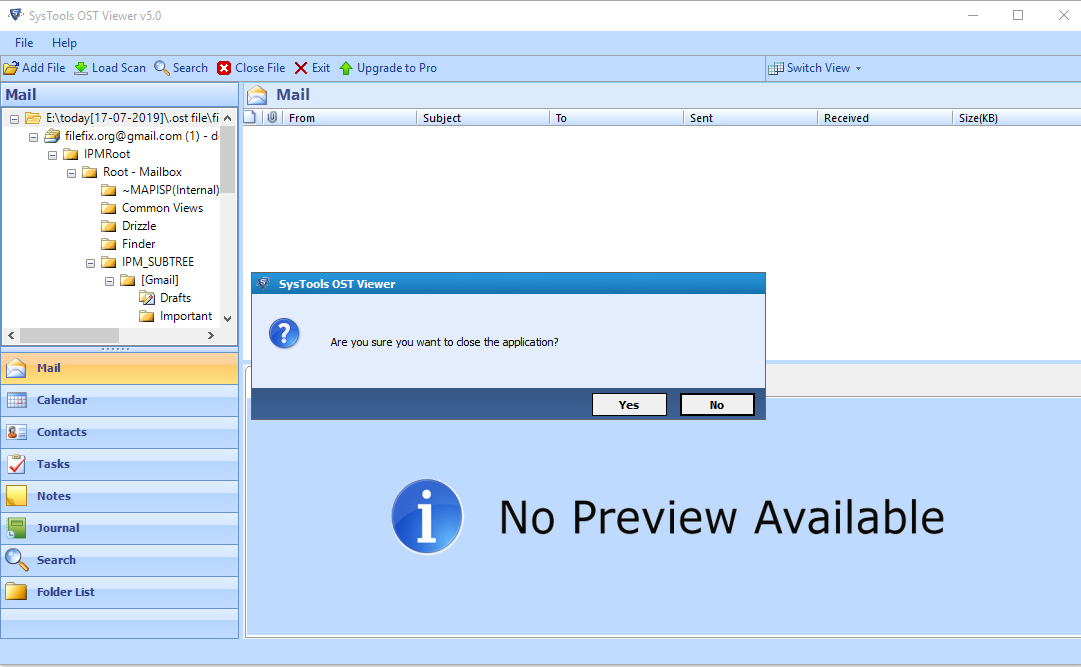1081x667 pixels.
Task: Collapse the [Gmail] folder node
Action: 110,281
